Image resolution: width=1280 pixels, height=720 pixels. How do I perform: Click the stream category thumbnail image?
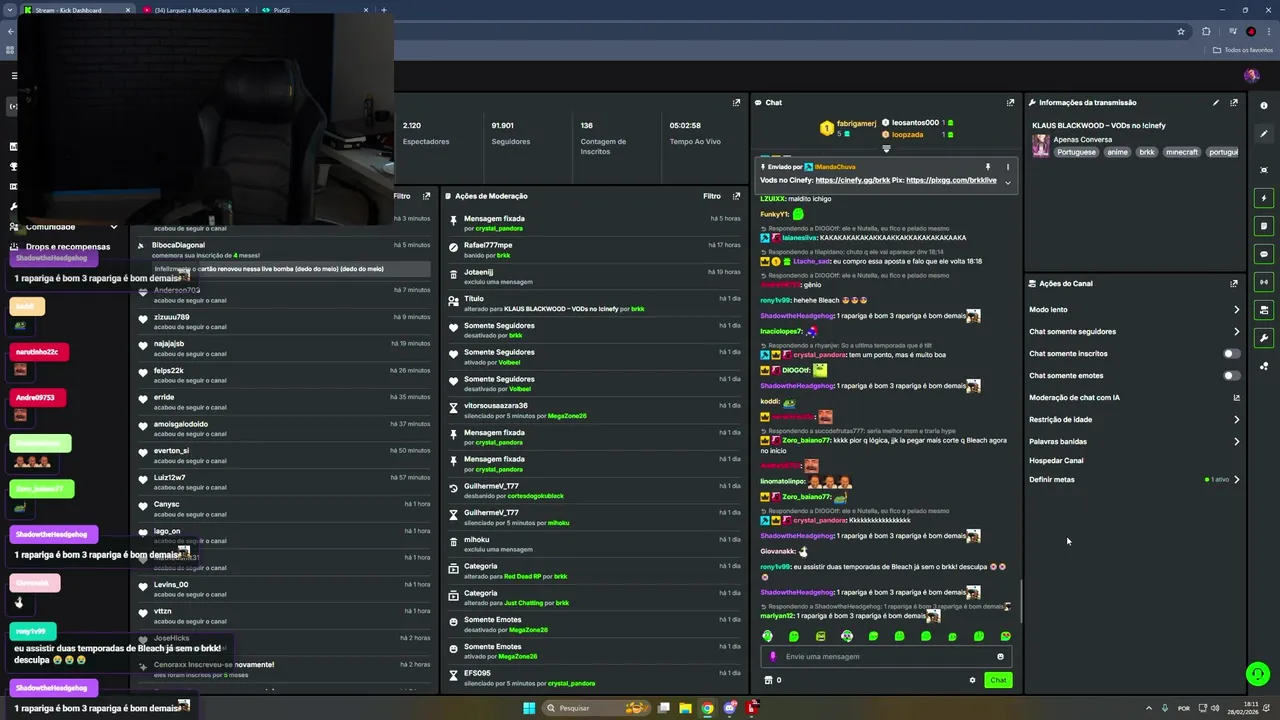point(1041,146)
